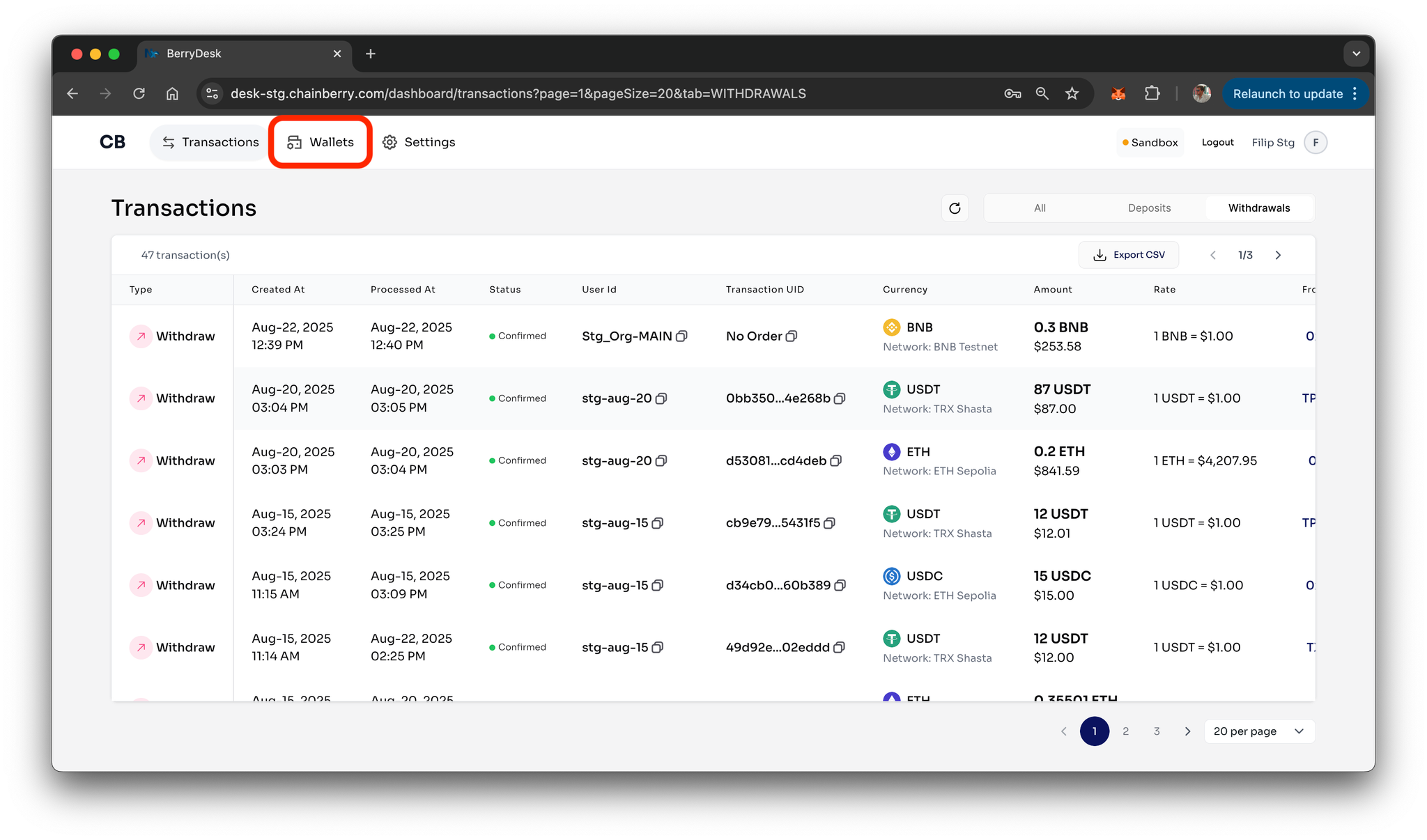Expand the browser tab search chevron
Screen dimensions: 1427x840
click(x=1356, y=54)
